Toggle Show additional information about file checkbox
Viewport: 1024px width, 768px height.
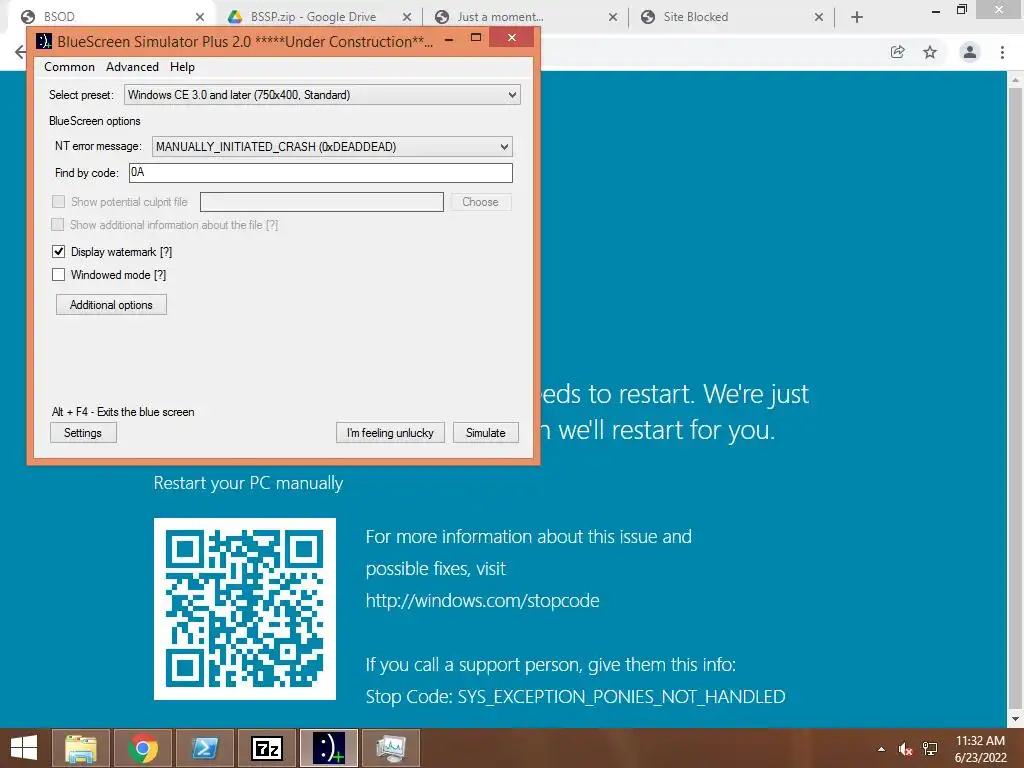[57, 225]
